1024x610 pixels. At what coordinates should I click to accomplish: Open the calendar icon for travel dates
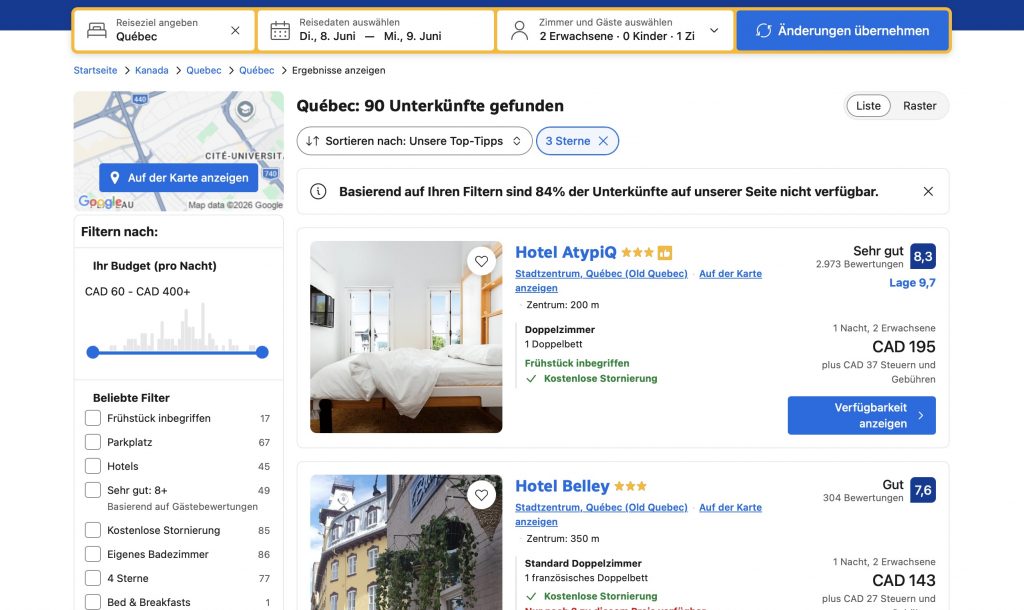[x=280, y=30]
